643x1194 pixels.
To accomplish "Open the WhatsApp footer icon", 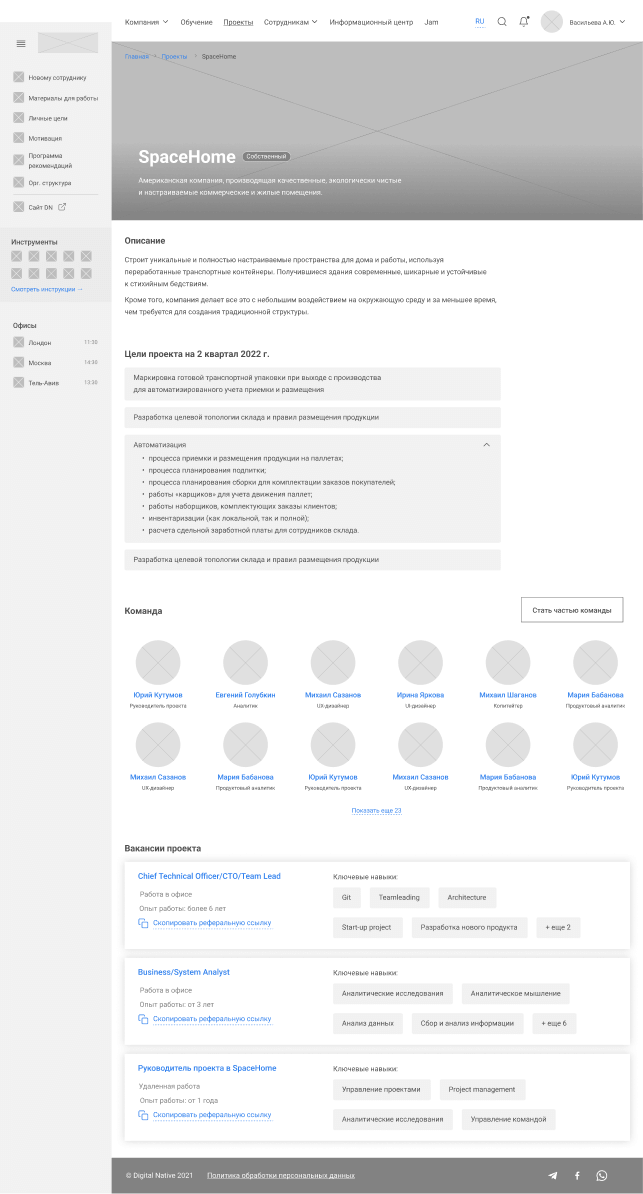I will [602, 1176].
